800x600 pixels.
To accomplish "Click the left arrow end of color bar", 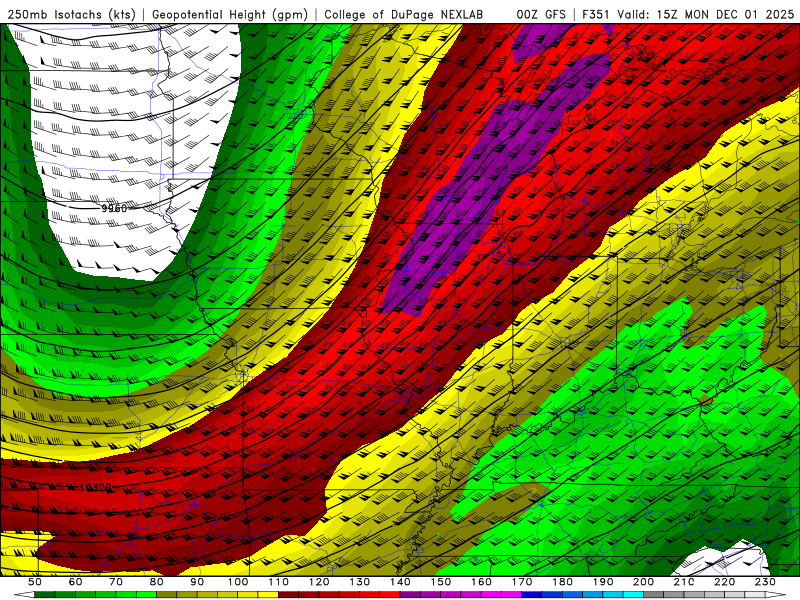I will (x=24, y=594).
